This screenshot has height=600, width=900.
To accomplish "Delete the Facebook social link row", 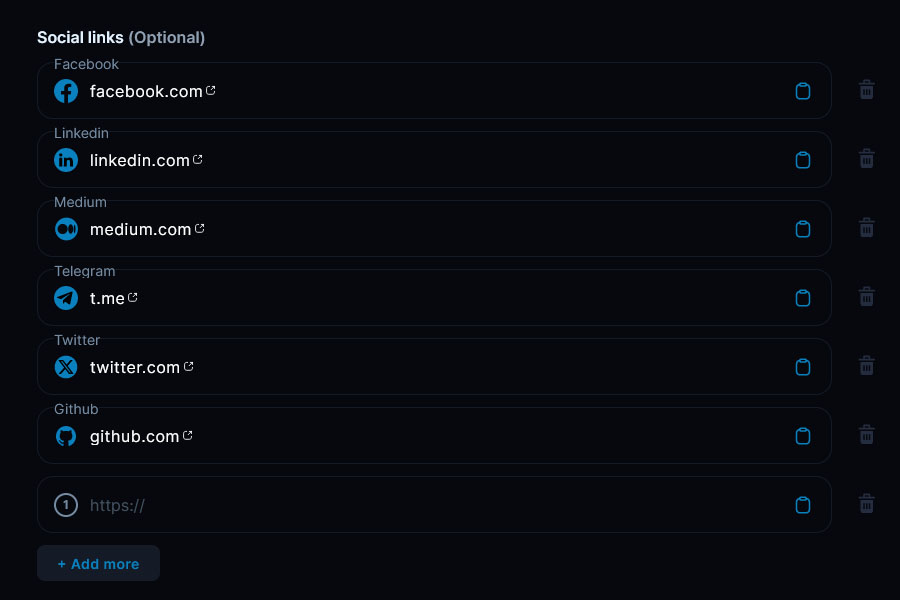I will [867, 90].
